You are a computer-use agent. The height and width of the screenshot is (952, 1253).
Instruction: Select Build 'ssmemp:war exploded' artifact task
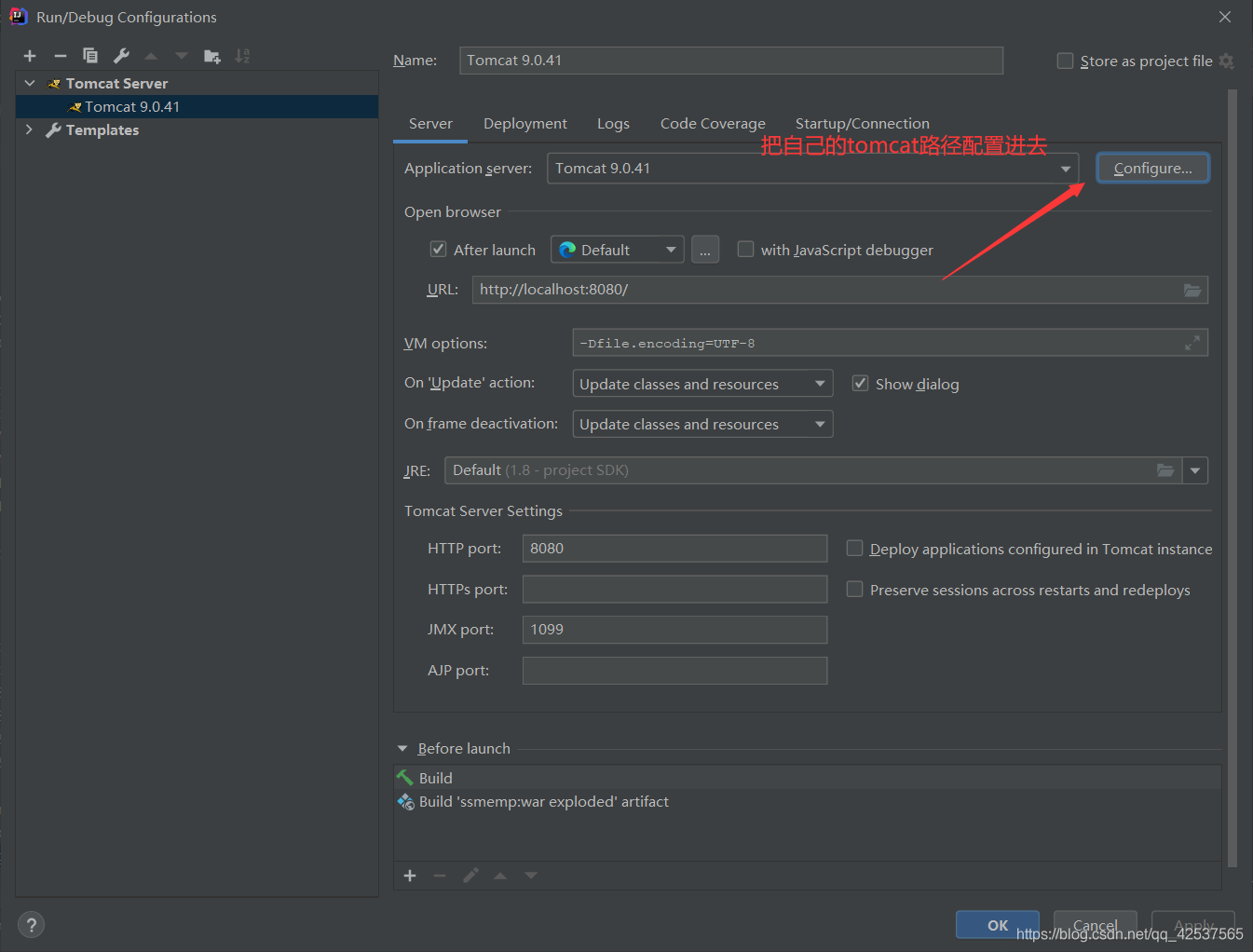(807, 801)
